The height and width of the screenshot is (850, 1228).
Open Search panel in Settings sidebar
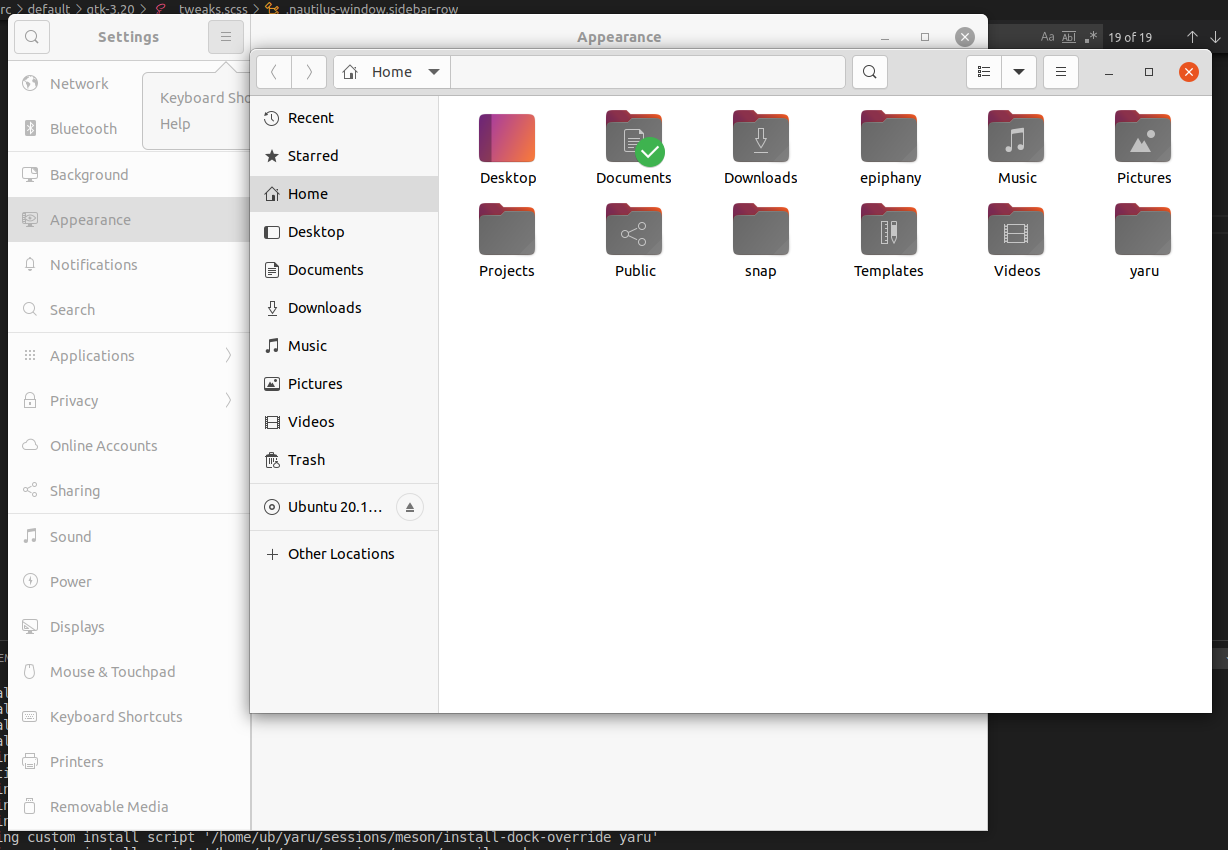(129, 310)
